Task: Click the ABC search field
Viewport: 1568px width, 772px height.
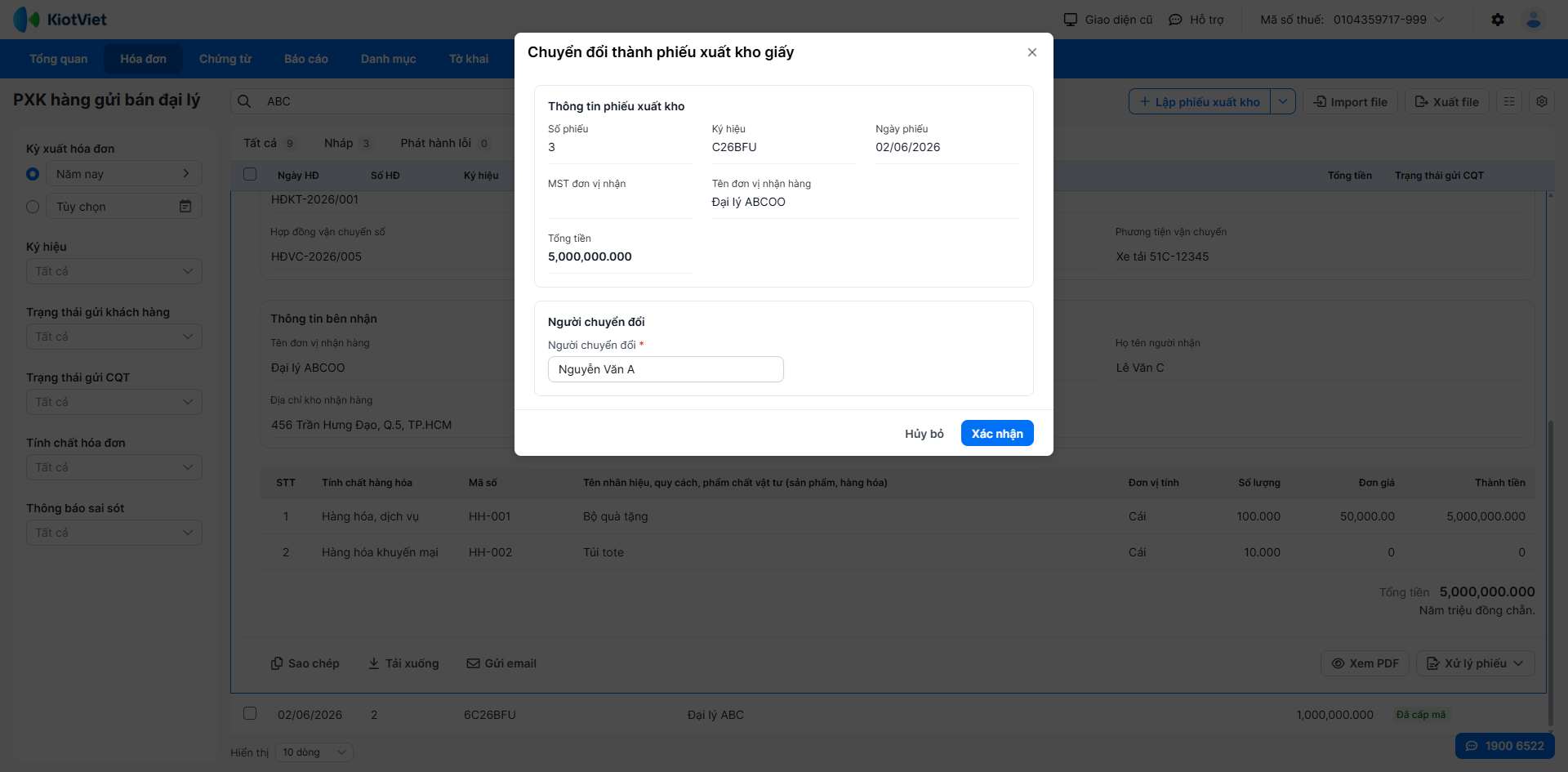Action: [384, 101]
